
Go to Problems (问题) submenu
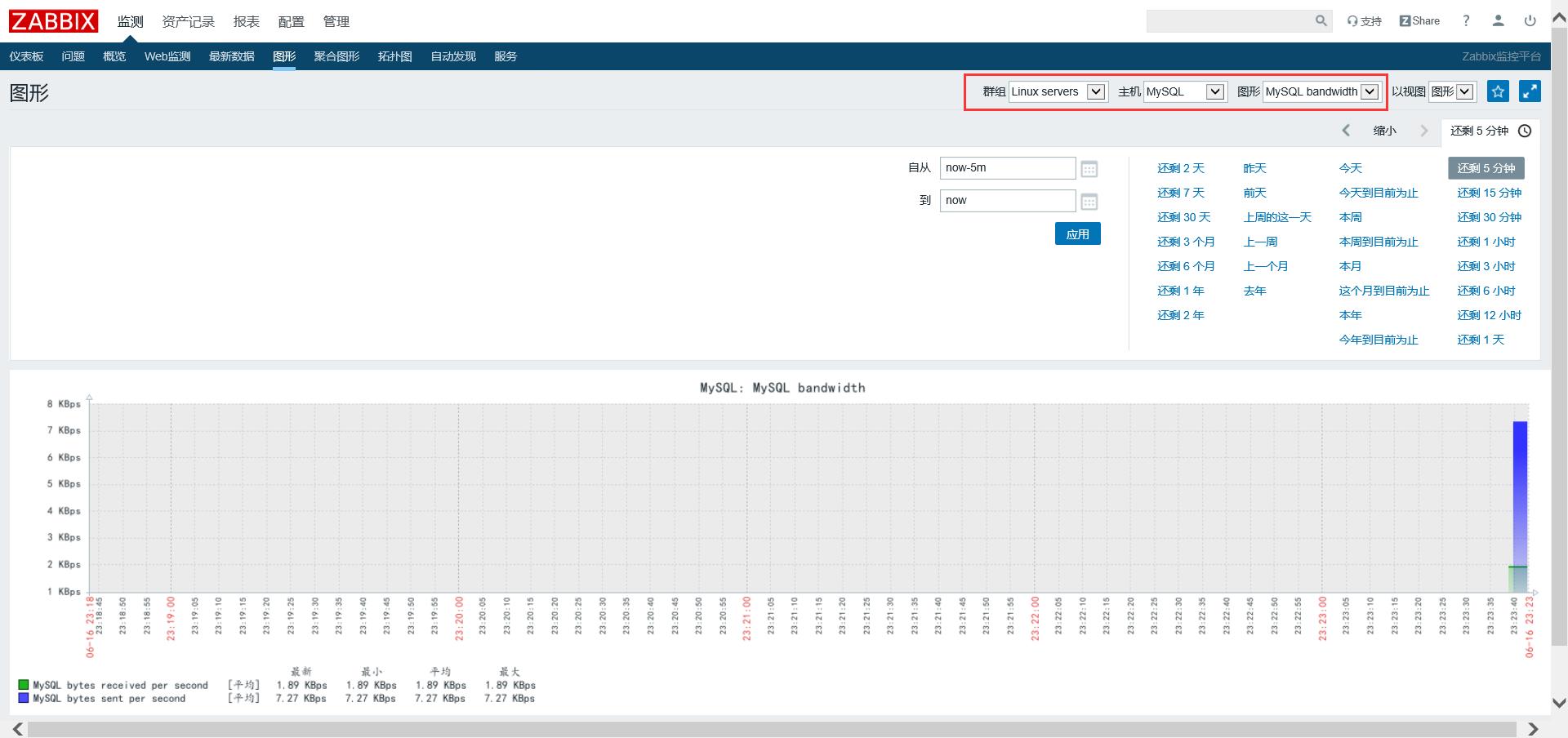[73, 56]
